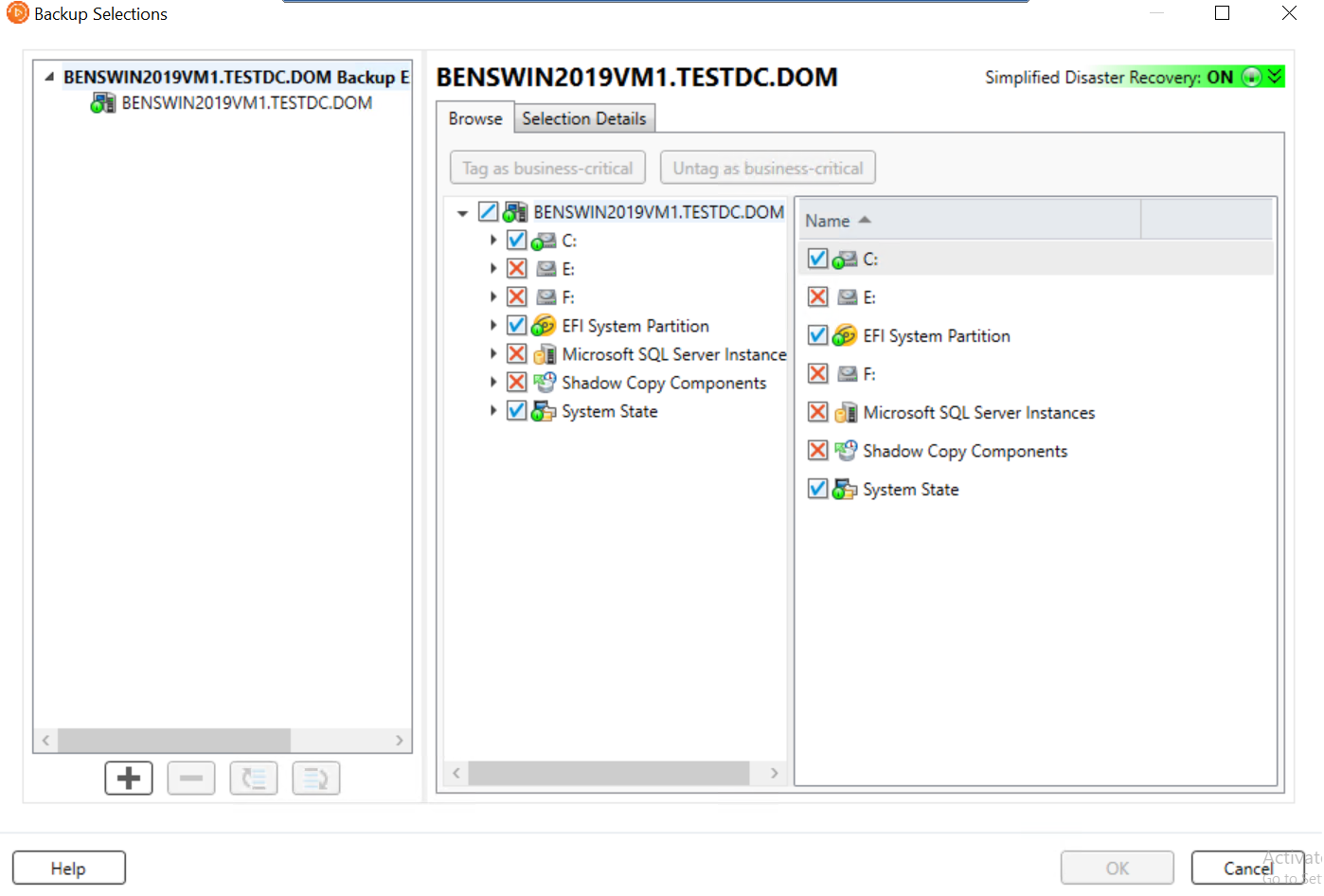Expand the EFI System Partition tree node
The height and width of the screenshot is (896, 1324).
tap(493, 326)
